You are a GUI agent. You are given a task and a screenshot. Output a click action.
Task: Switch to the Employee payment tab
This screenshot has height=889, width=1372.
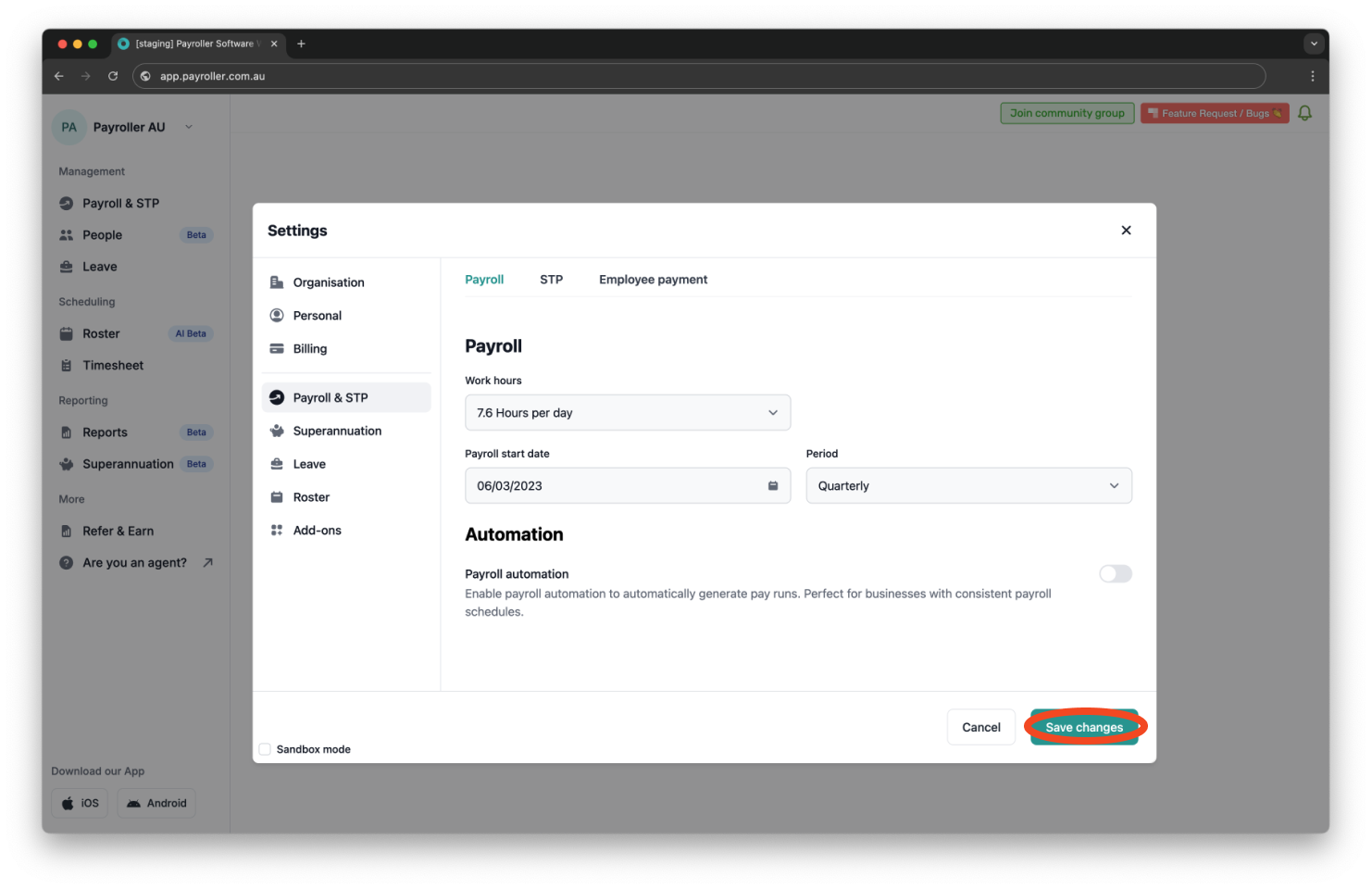(653, 280)
